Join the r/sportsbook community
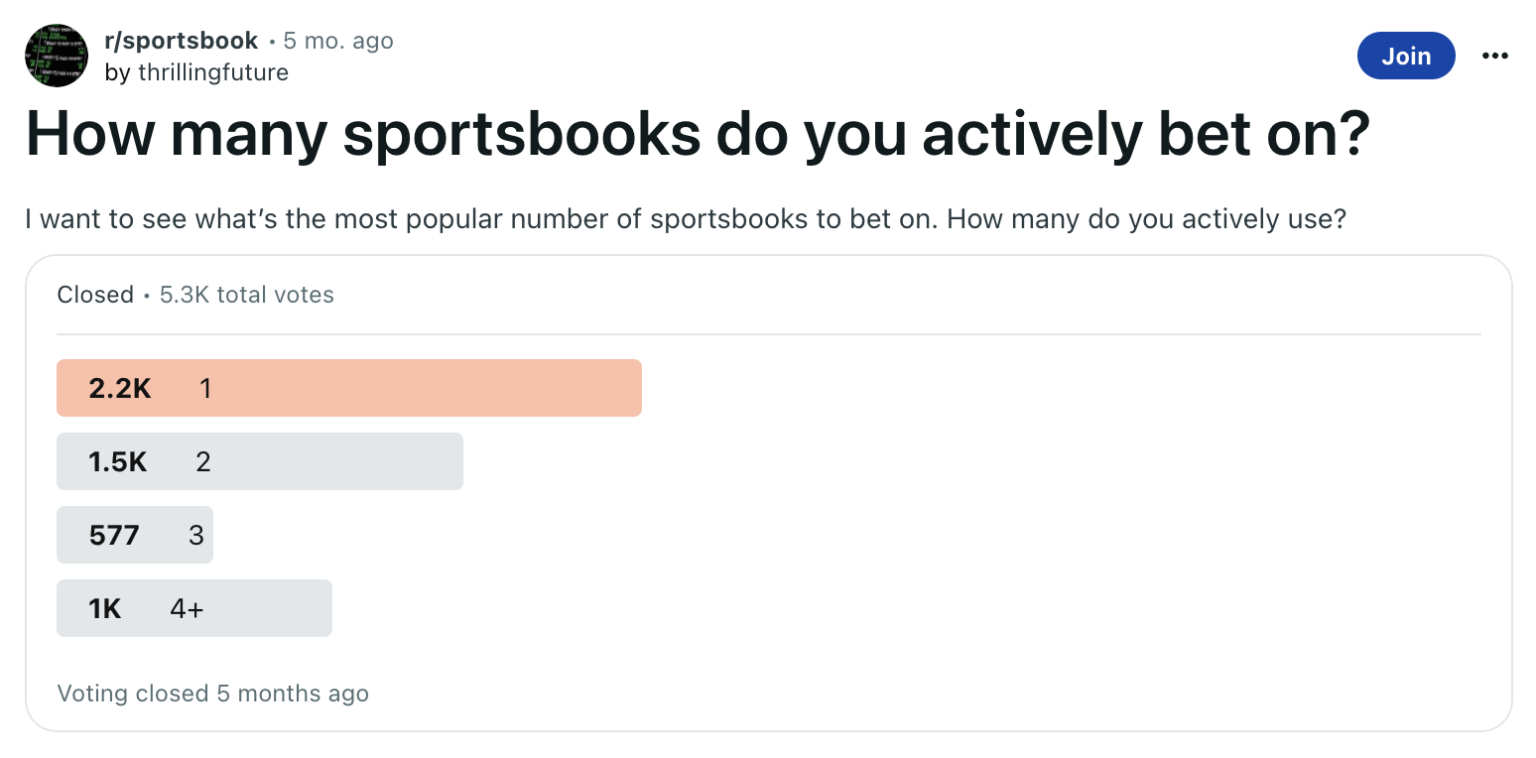 click(x=1406, y=56)
